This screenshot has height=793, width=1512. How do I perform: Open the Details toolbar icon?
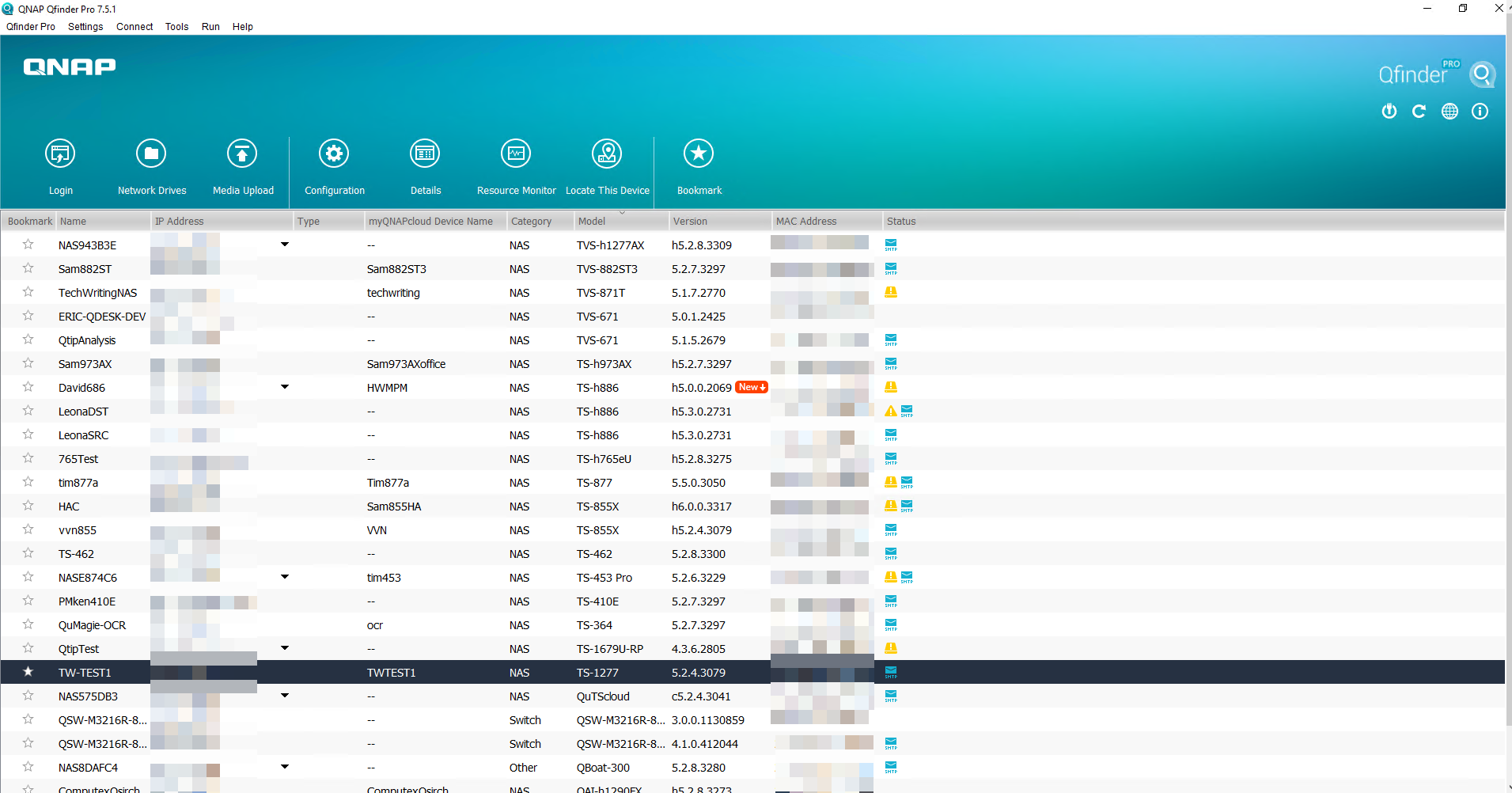(x=425, y=154)
